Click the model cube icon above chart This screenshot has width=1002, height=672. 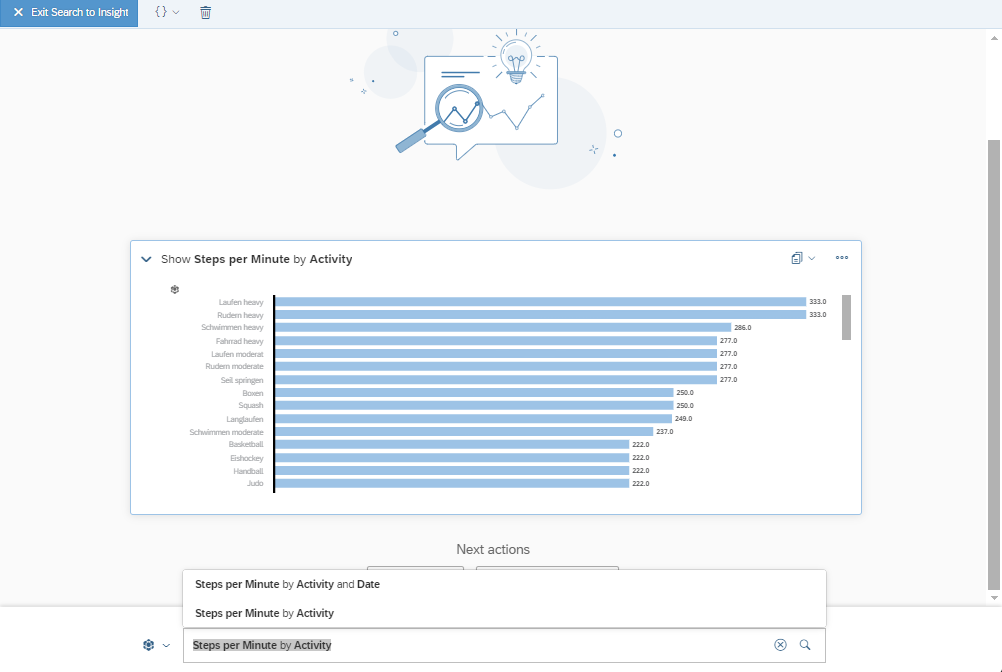tap(175, 289)
